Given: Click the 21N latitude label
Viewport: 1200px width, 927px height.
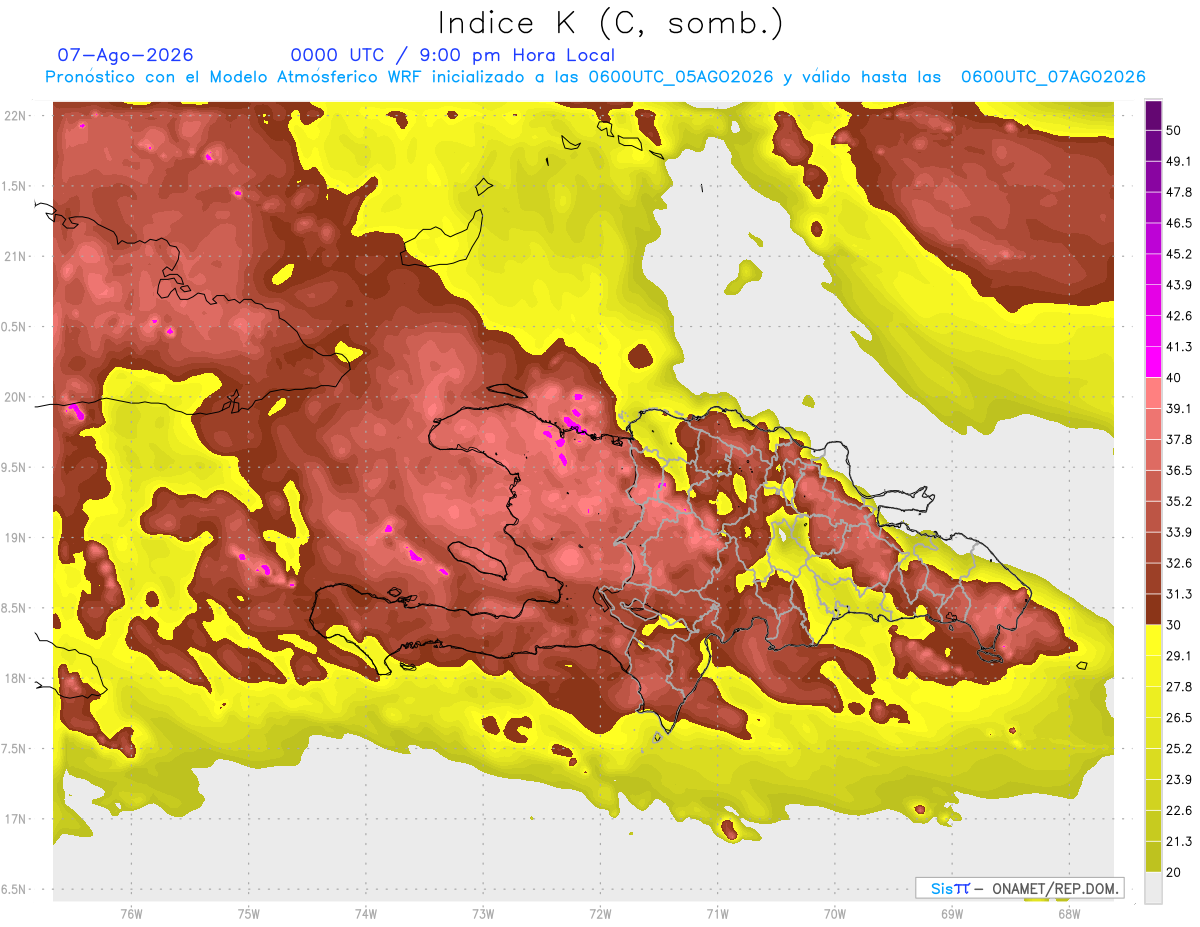Looking at the screenshot, I should (x=16, y=256).
